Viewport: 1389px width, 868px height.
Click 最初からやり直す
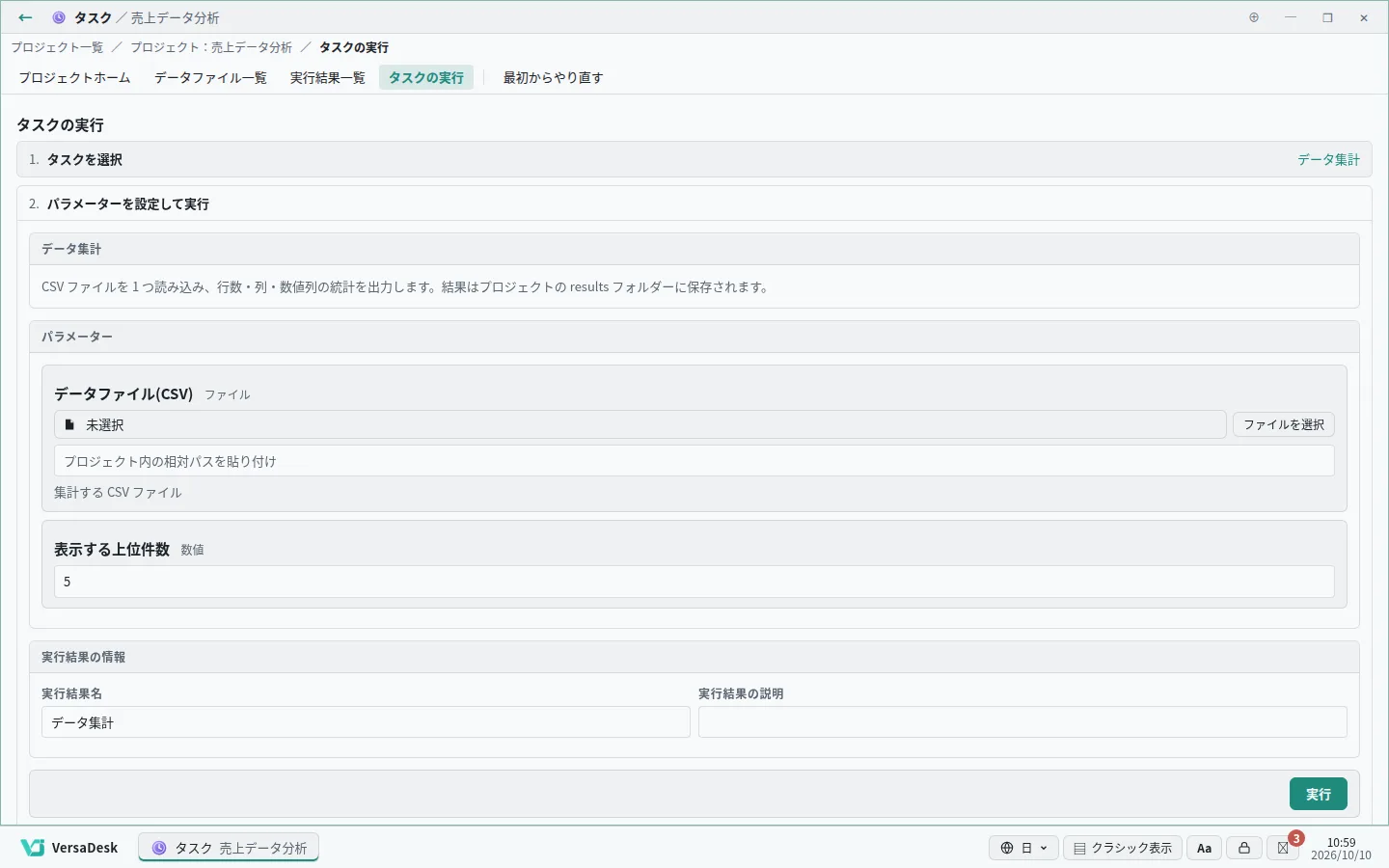point(553,78)
